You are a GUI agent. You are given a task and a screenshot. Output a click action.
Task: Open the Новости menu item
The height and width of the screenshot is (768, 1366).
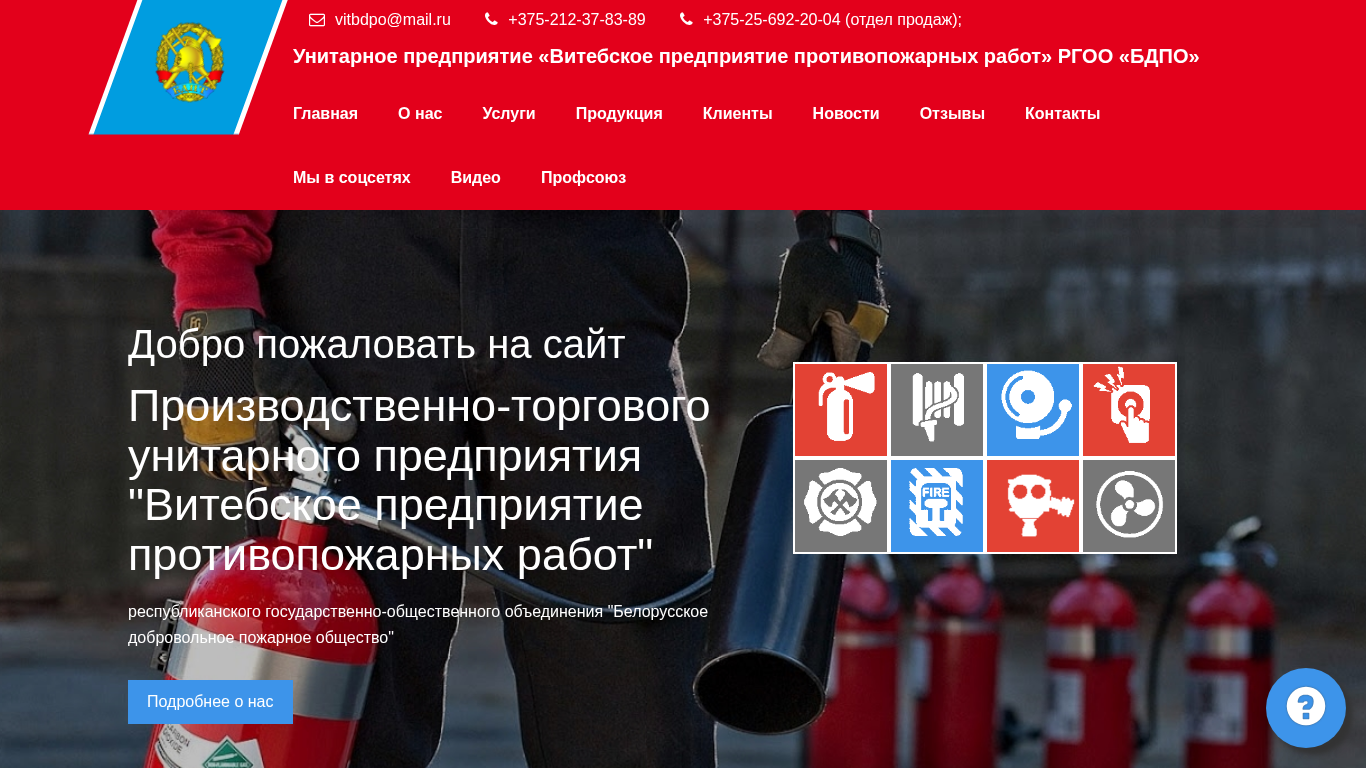[x=846, y=114]
